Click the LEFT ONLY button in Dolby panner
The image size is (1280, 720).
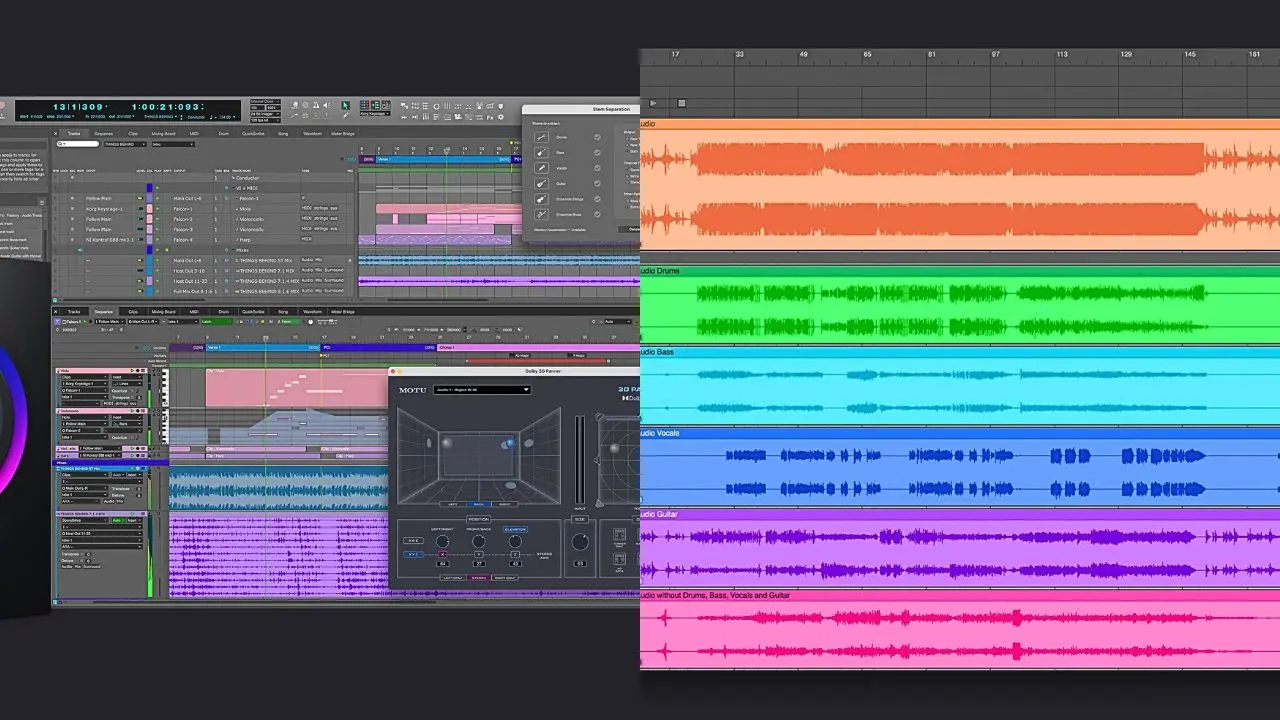click(x=453, y=578)
